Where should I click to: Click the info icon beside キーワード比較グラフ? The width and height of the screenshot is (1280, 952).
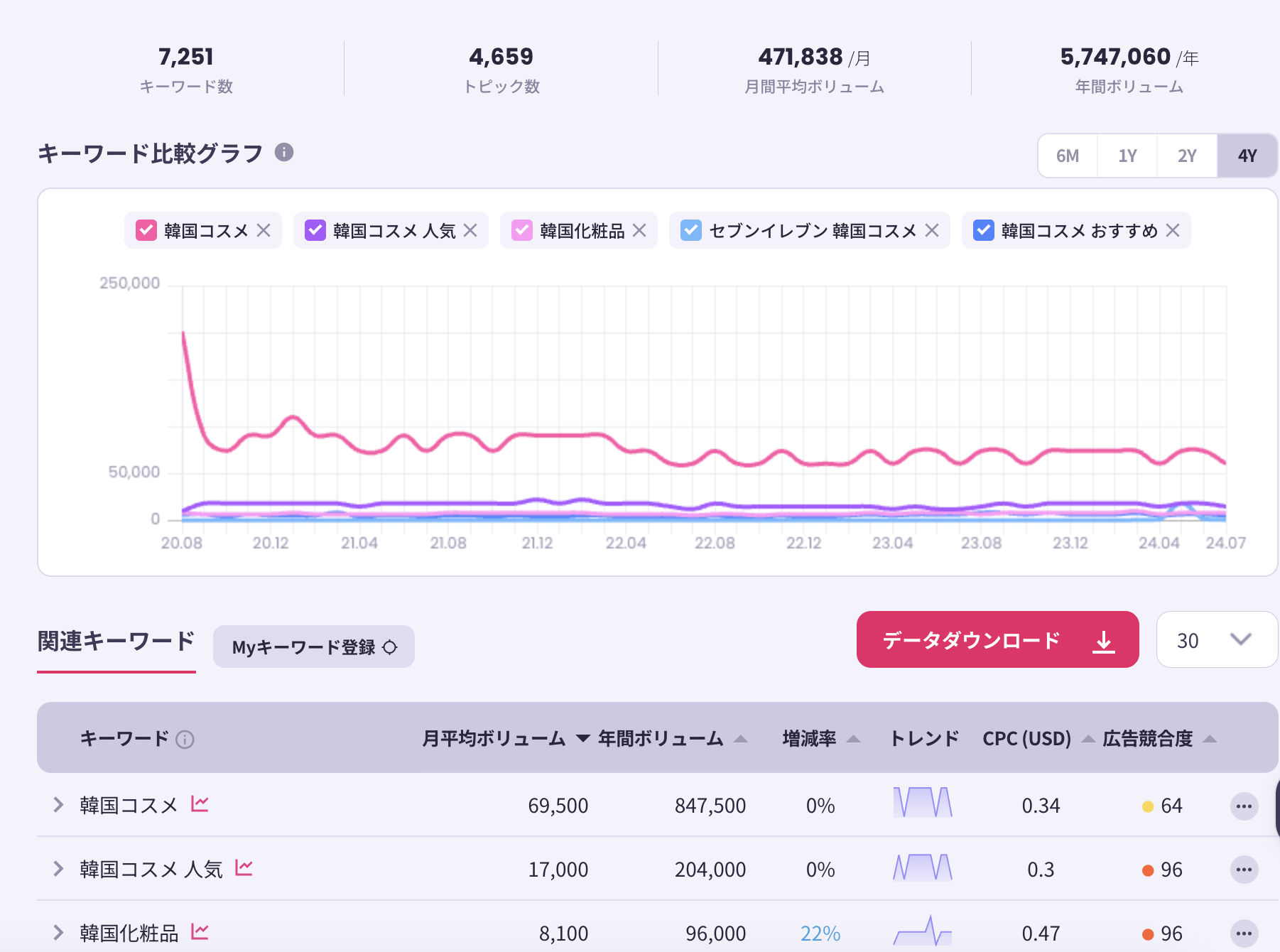(x=284, y=153)
